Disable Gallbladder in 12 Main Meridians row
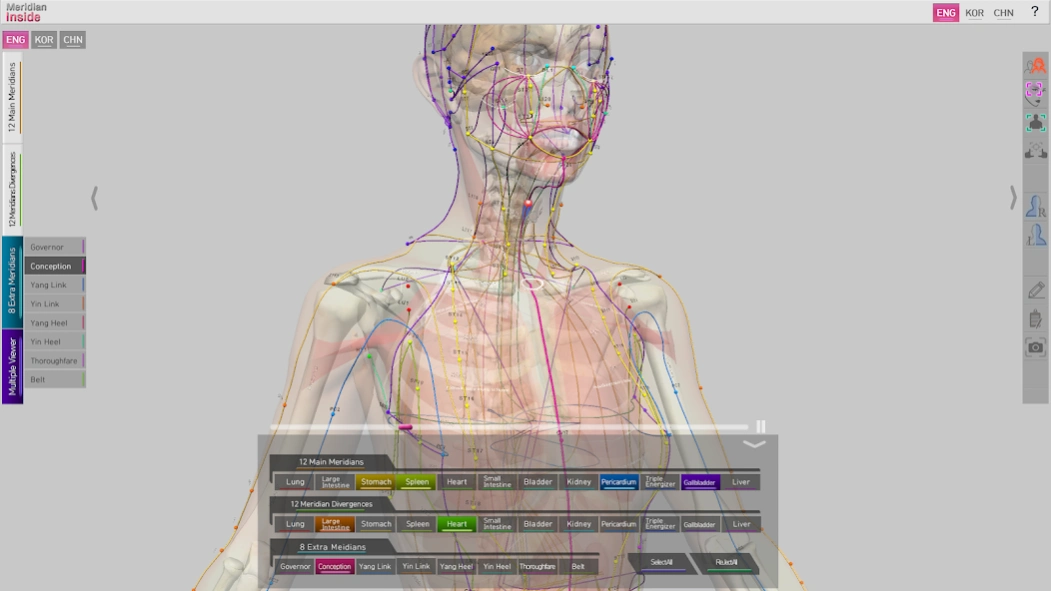This screenshot has height=591, width=1051. (x=700, y=482)
